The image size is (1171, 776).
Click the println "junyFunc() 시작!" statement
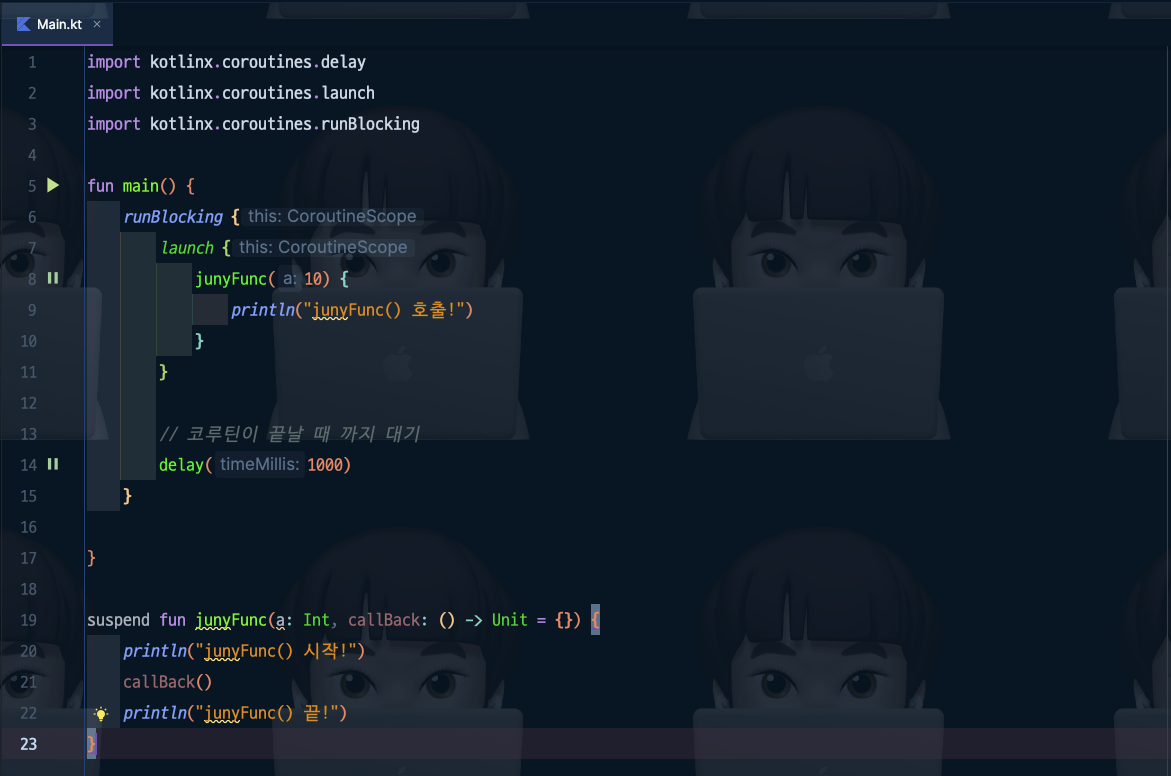pyautogui.click(x=244, y=651)
